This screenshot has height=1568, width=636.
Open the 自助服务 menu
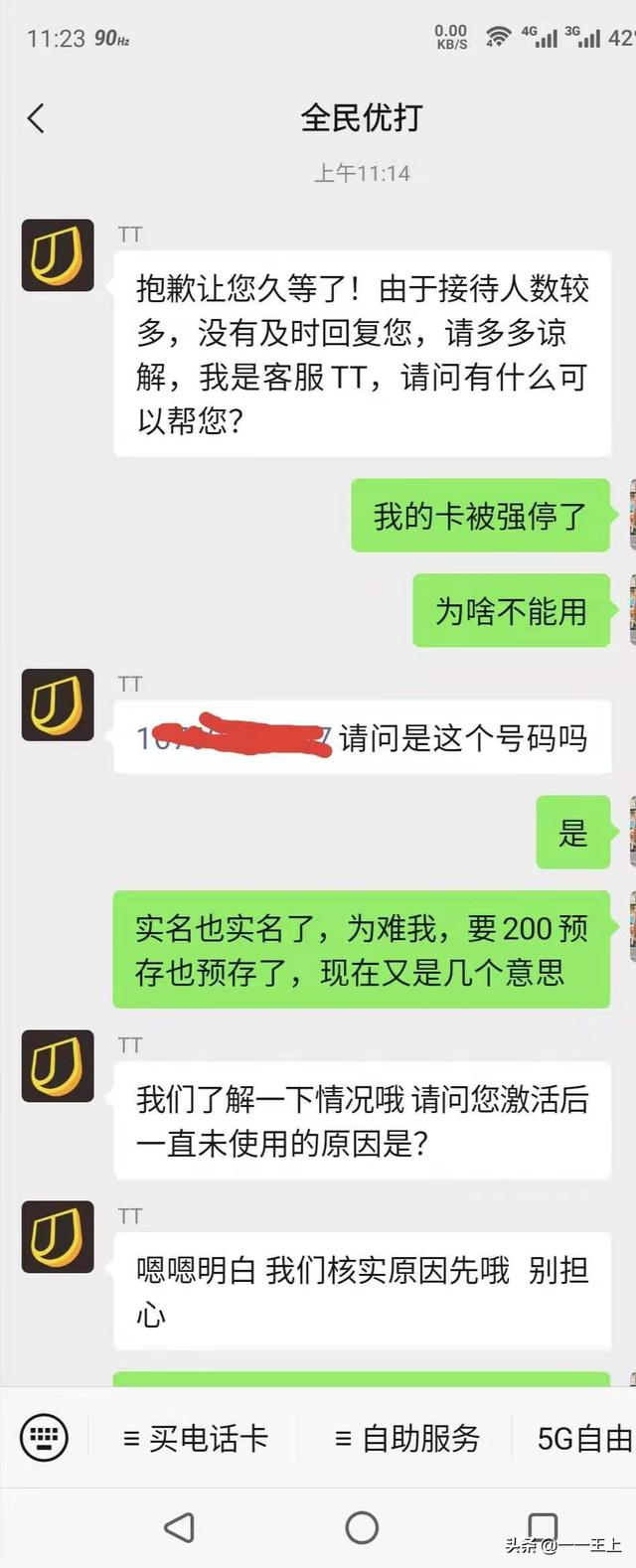click(x=407, y=1438)
